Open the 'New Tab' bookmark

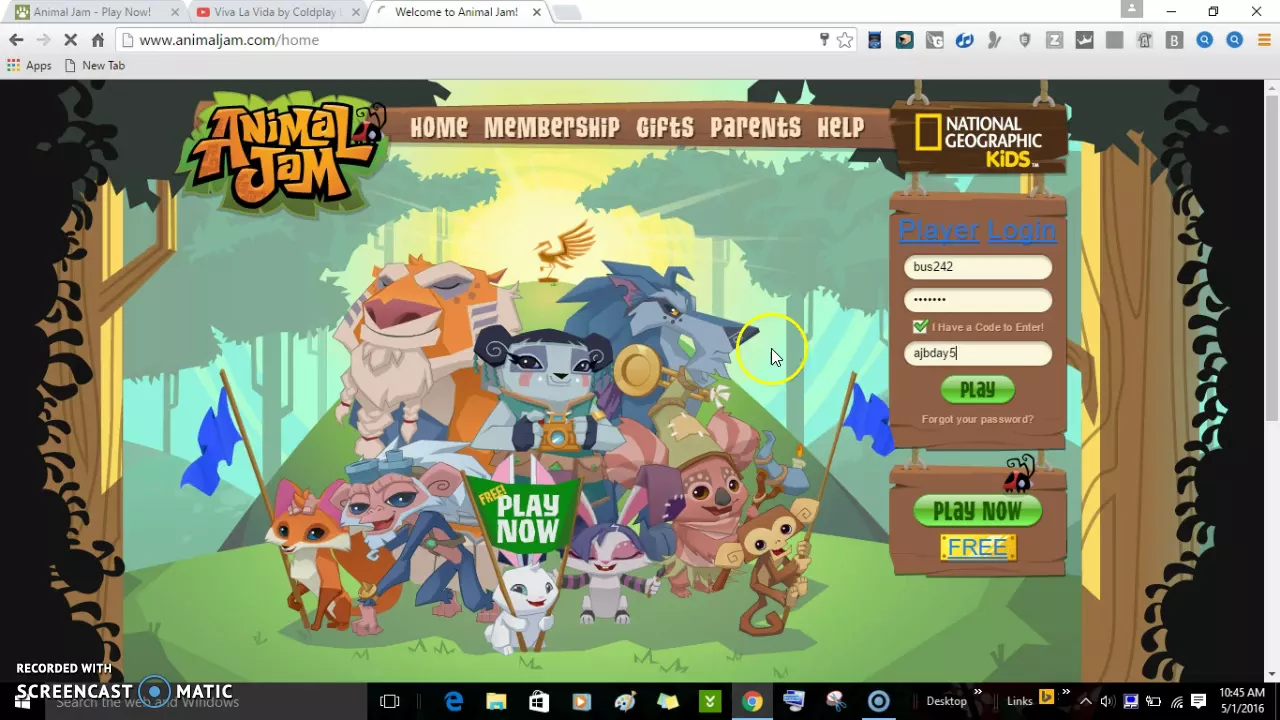click(x=94, y=65)
